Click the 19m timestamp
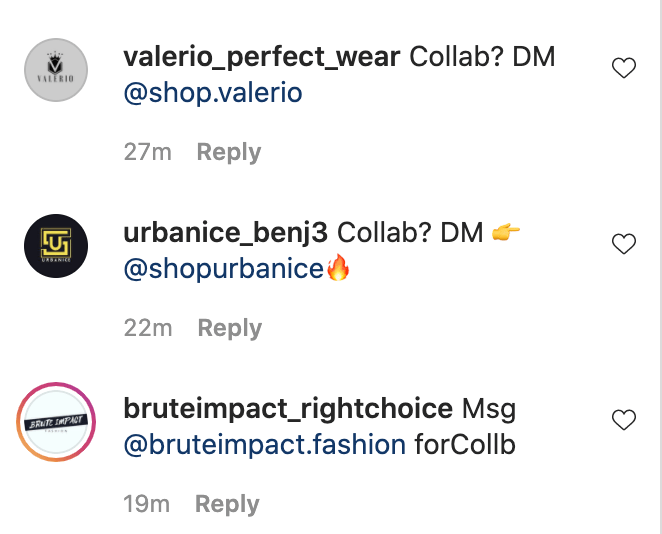 (147, 504)
